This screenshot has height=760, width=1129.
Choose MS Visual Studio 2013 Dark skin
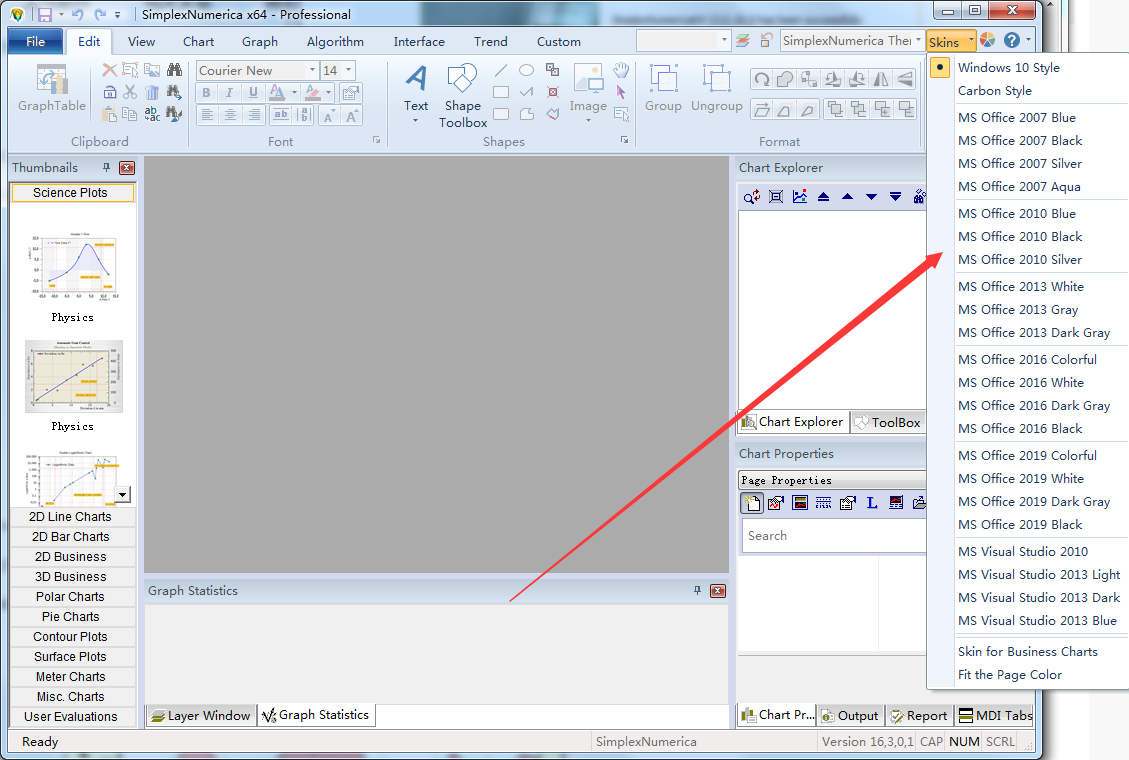coord(1039,597)
